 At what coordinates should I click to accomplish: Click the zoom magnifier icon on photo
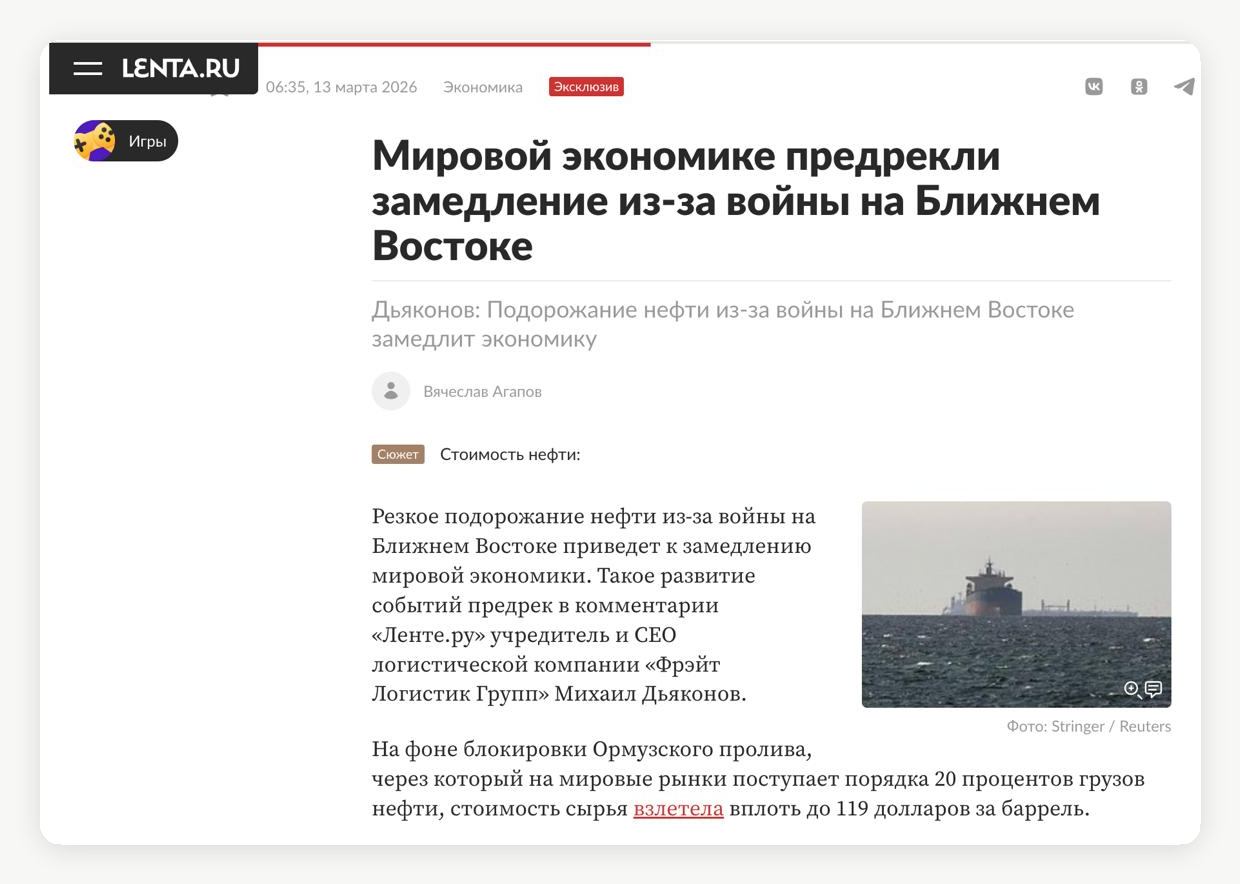pyautogui.click(x=1132, y=689)
